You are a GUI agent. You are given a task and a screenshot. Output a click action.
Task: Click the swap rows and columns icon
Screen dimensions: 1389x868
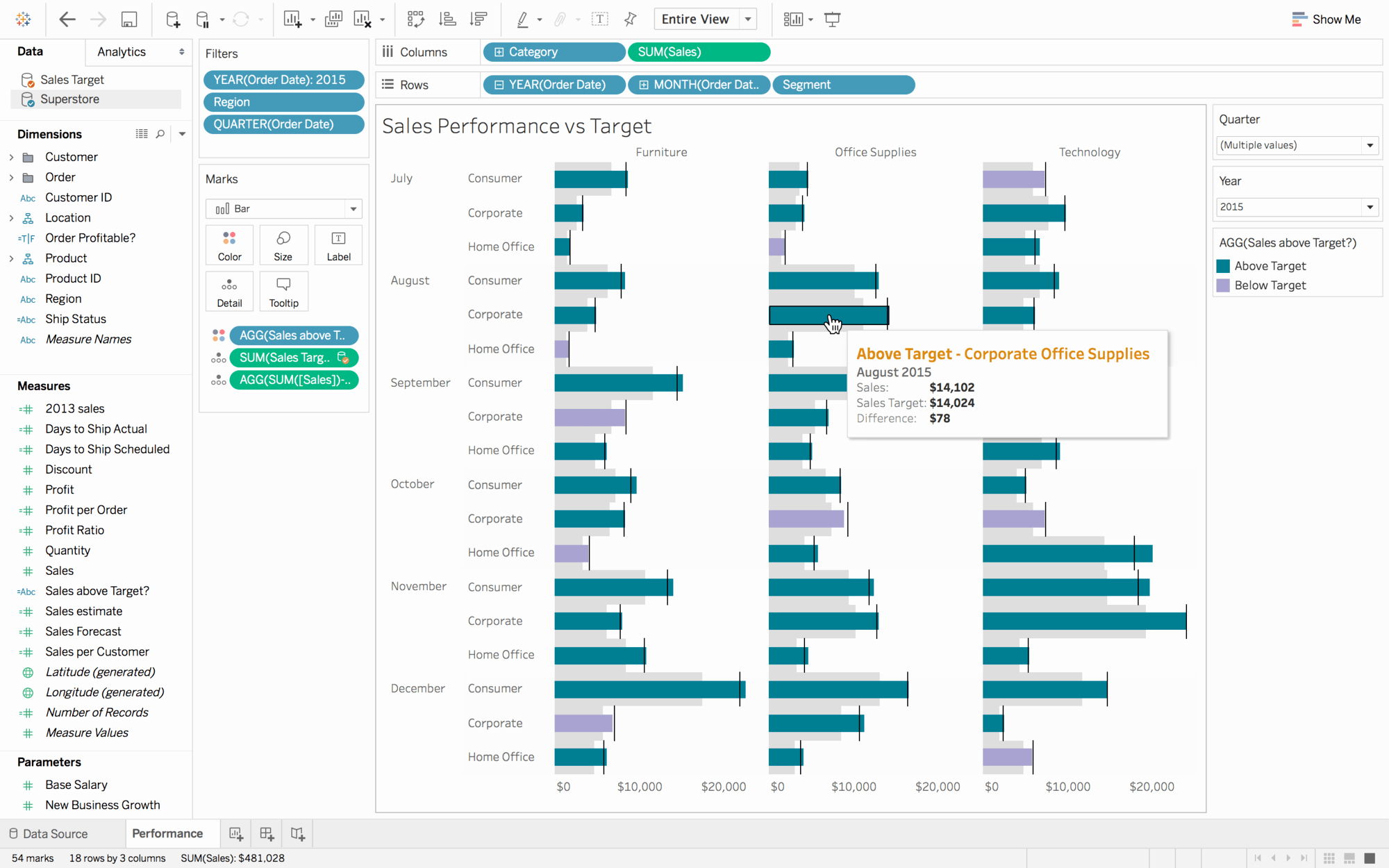pyautogui.click(x=415, y=19)
